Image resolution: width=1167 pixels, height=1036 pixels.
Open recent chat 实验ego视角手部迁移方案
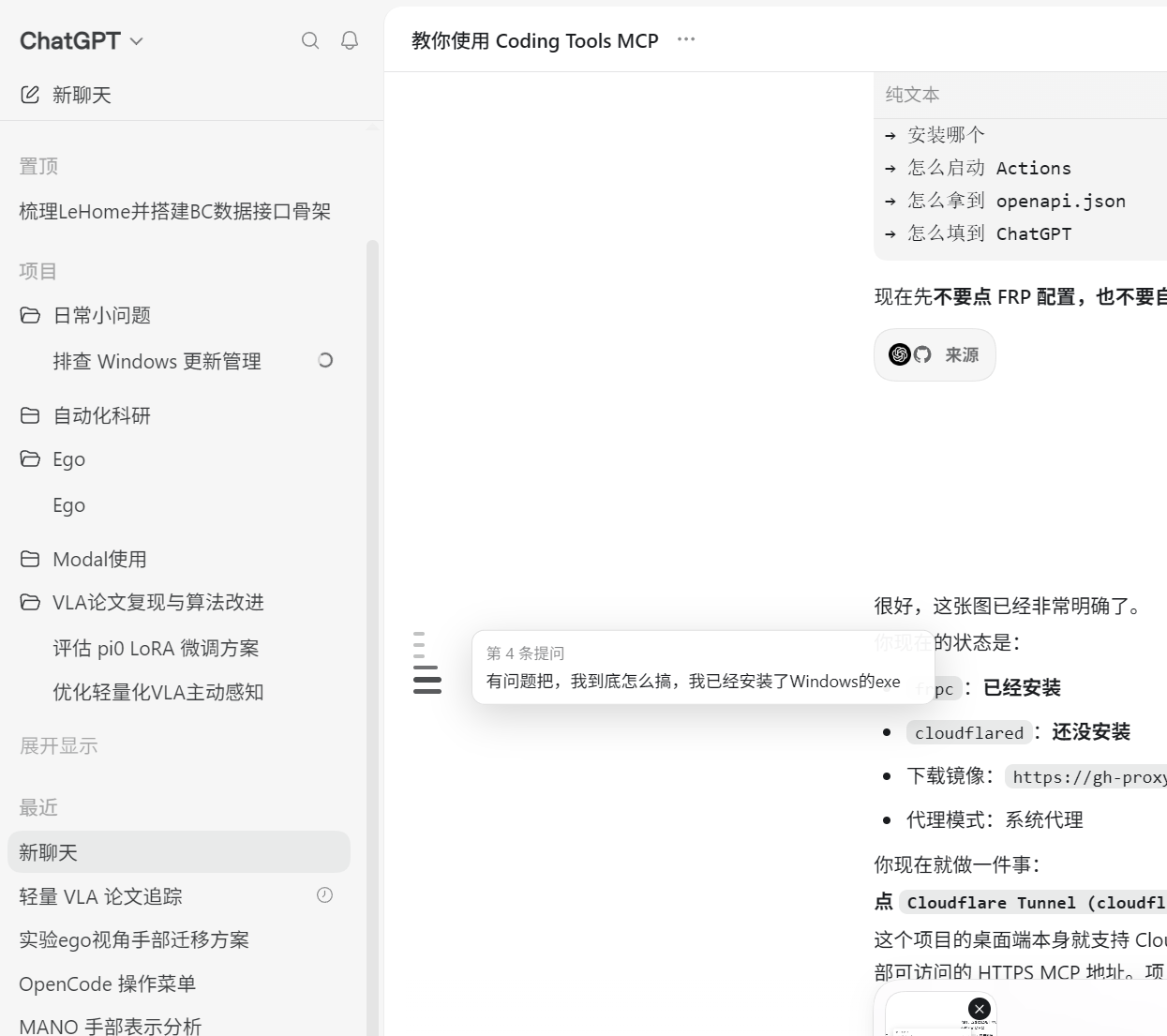tap(134, 939)
